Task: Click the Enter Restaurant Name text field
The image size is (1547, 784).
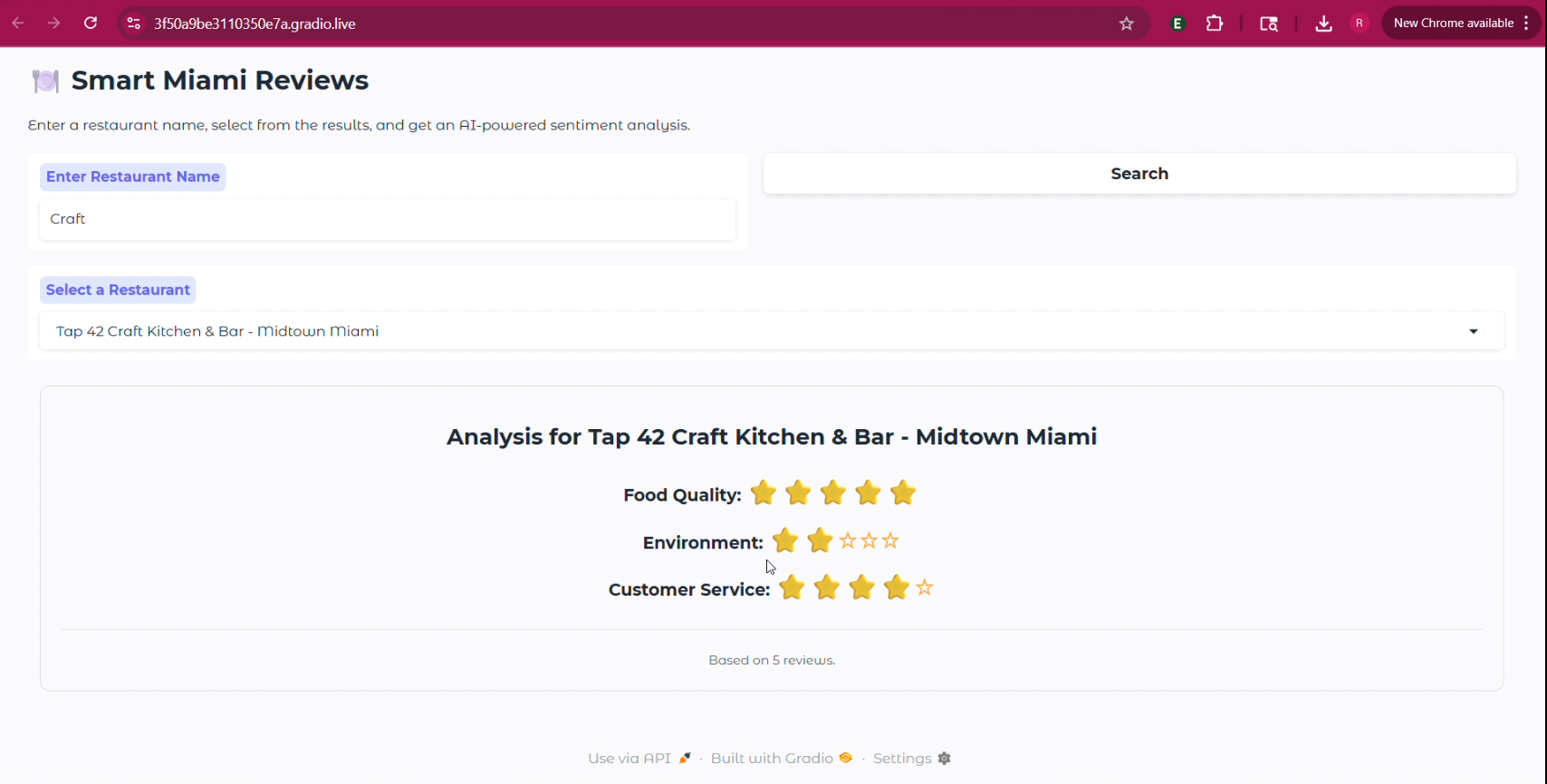Action: point(388,219)
